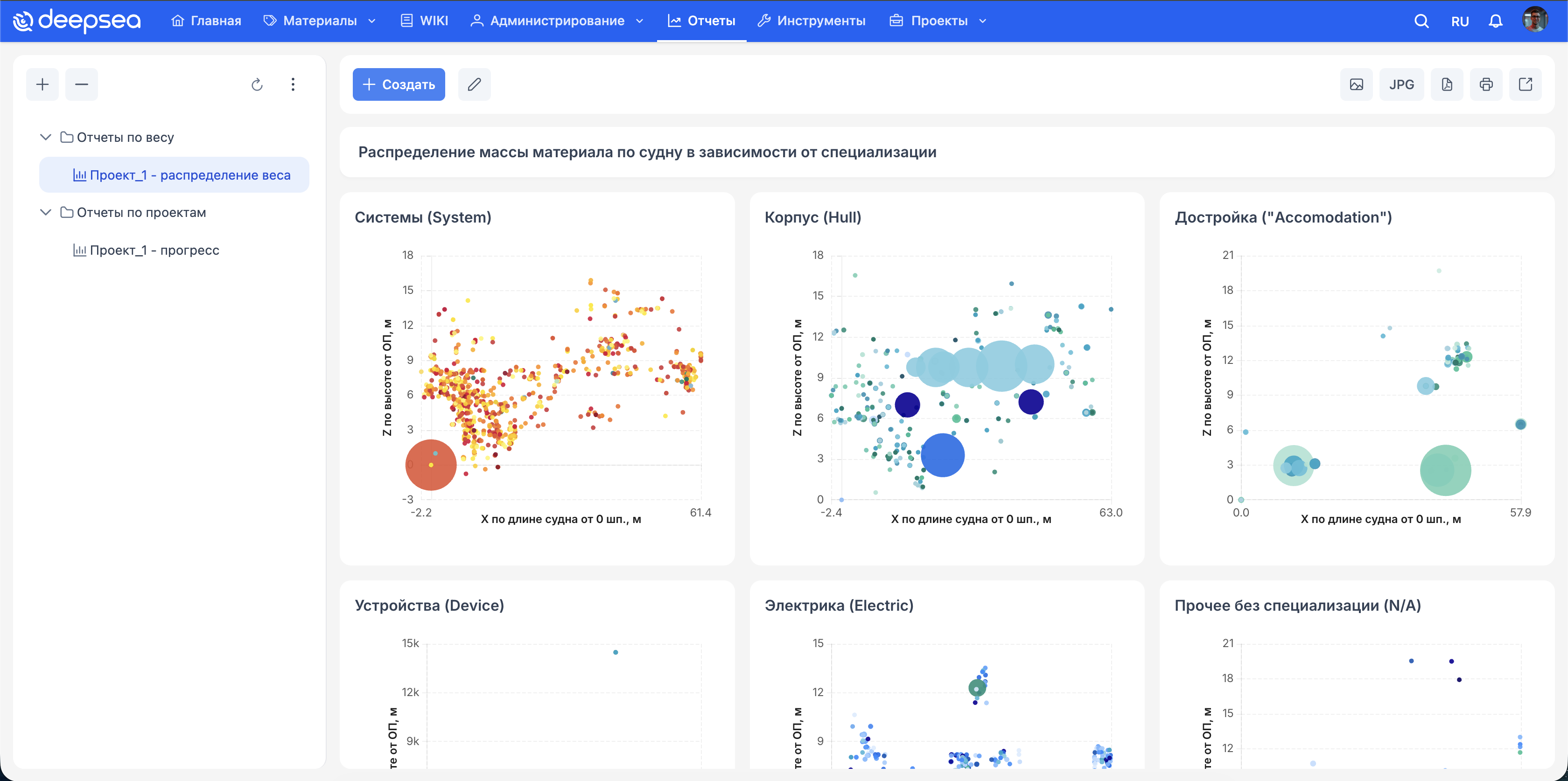Click the large green bubble near 57.9 in Достройка
The image size is (1568, 781).
point(1446,470)
